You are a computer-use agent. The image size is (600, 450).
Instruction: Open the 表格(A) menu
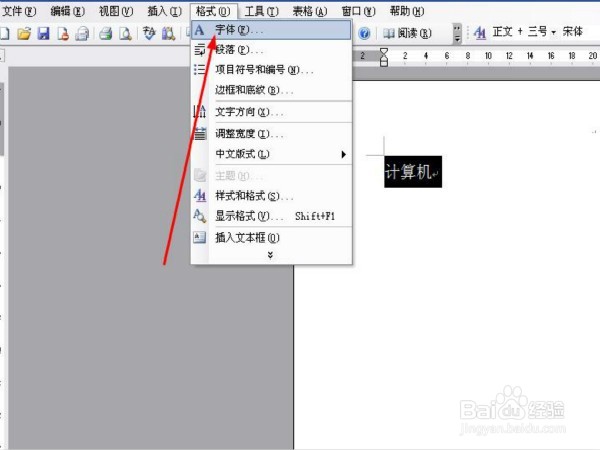pos(310,11)
